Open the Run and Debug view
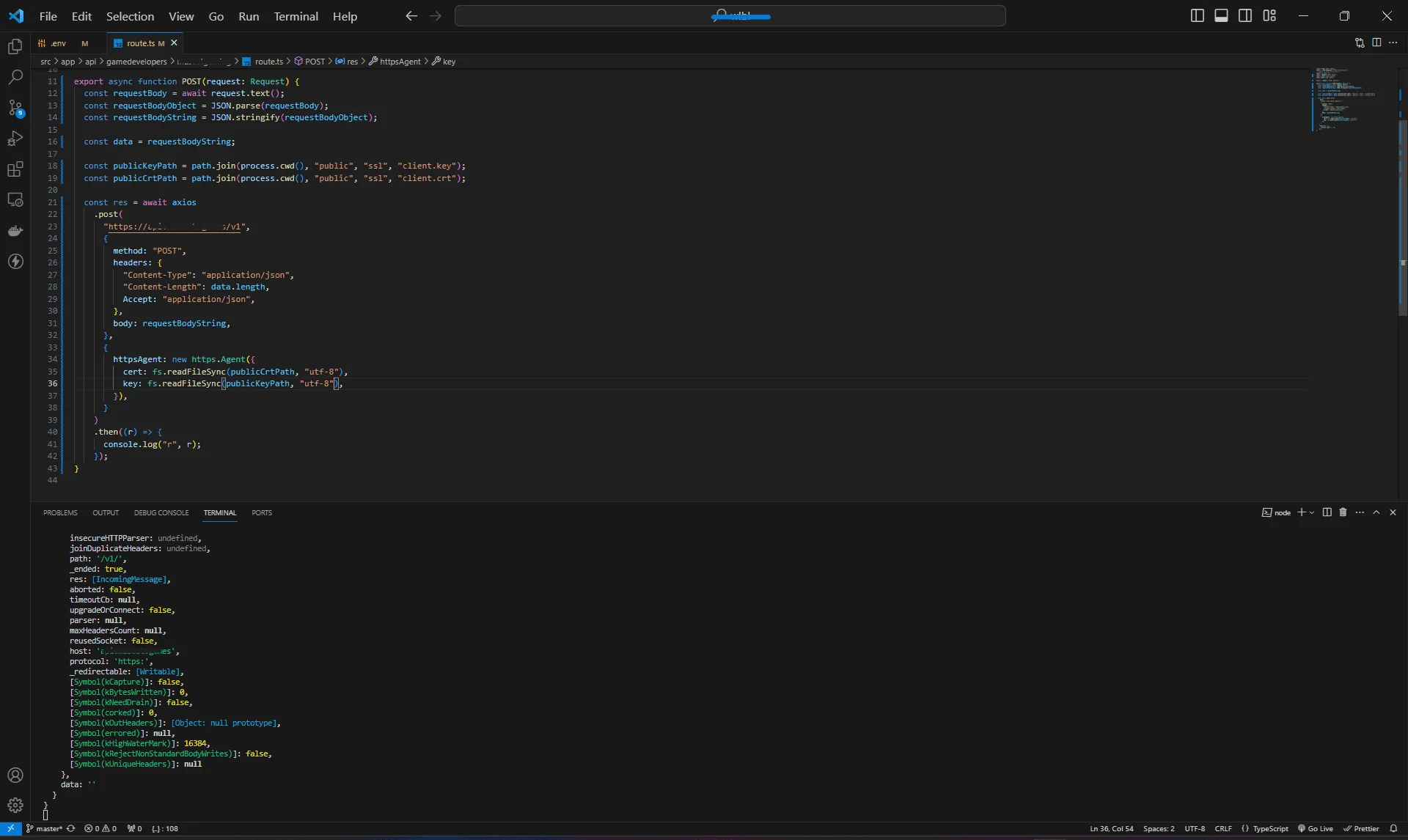Viewport: 1408px width, 840px height. tap(15, 139)
